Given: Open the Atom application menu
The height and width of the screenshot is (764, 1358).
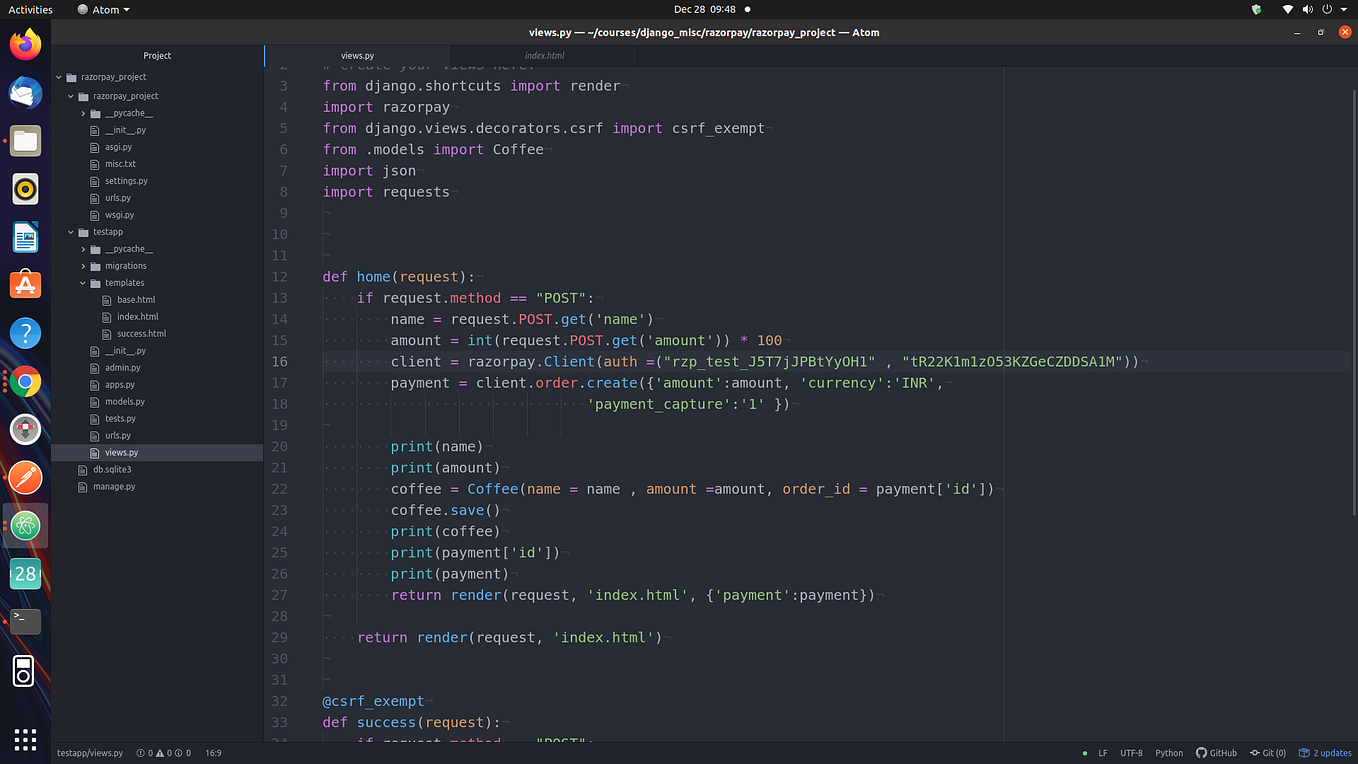Looking at the screenshot, I should tap(104, 9).
